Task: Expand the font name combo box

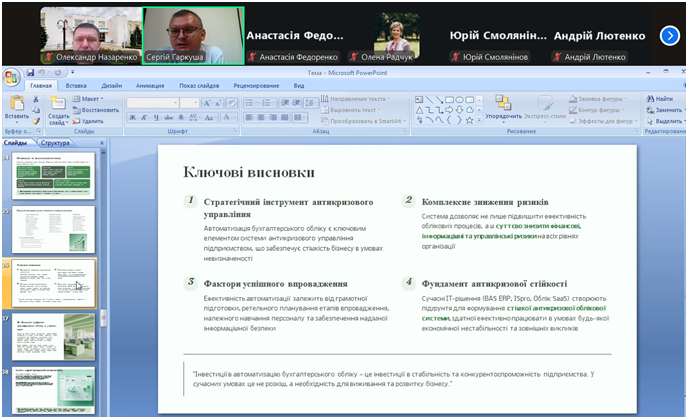Action: tap(177, 103)
